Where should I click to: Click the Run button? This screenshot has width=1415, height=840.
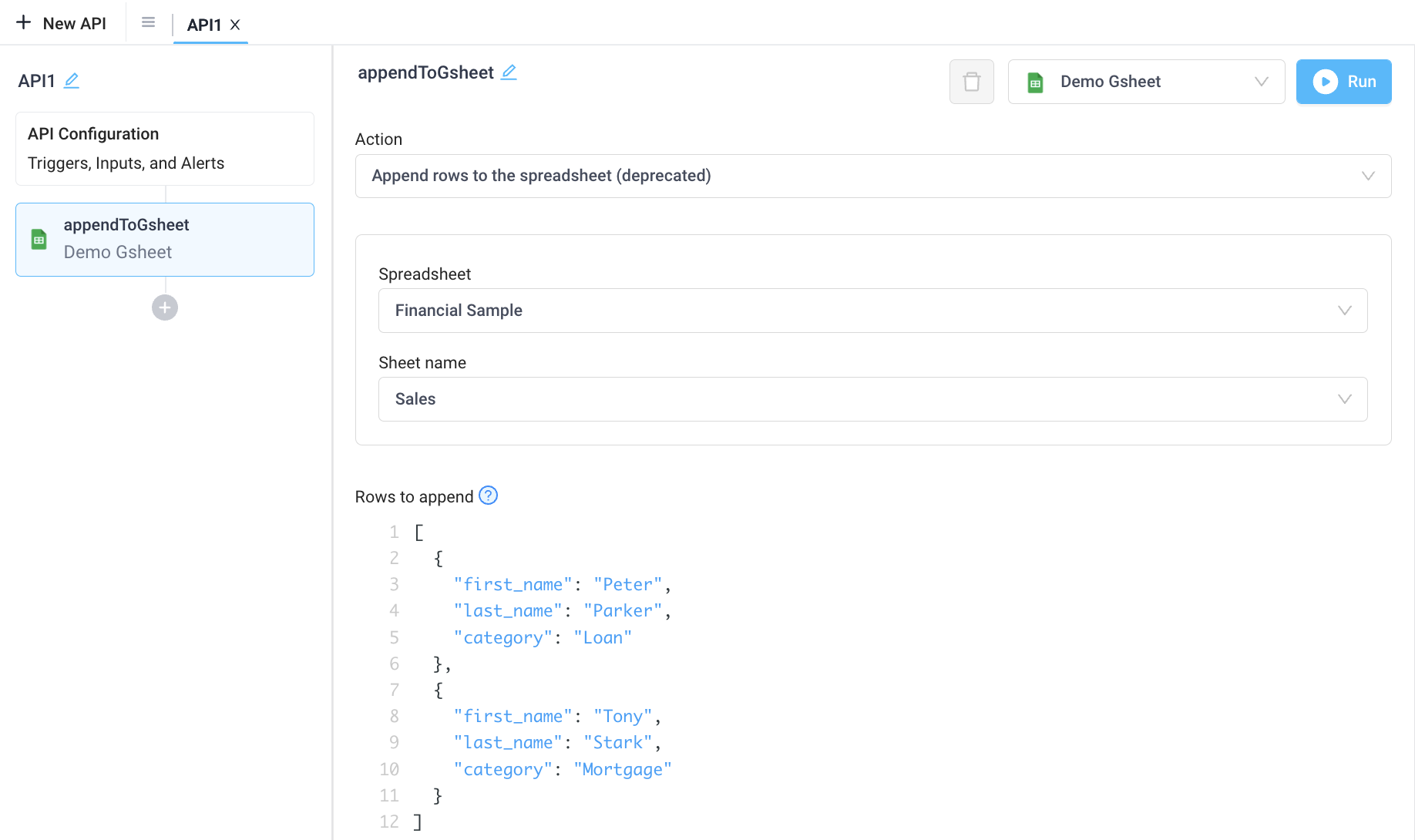point(1344,81)
